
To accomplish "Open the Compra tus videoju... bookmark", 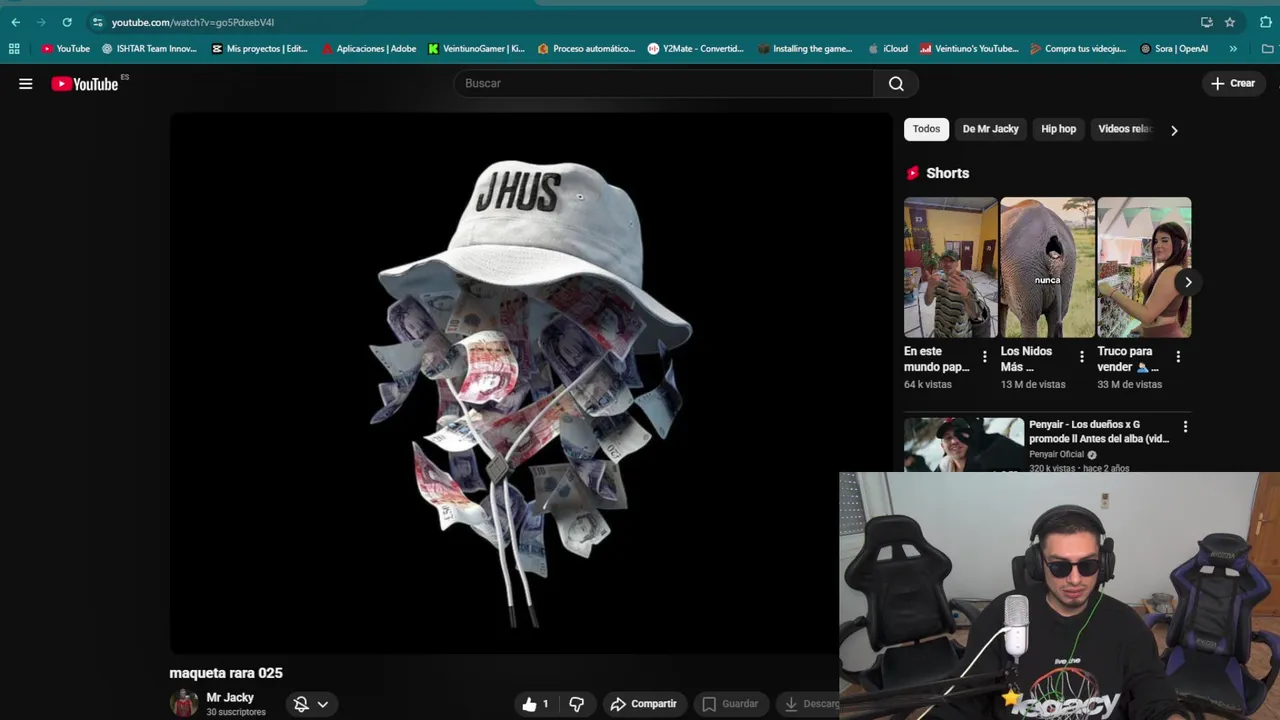I will point(1077,48).
